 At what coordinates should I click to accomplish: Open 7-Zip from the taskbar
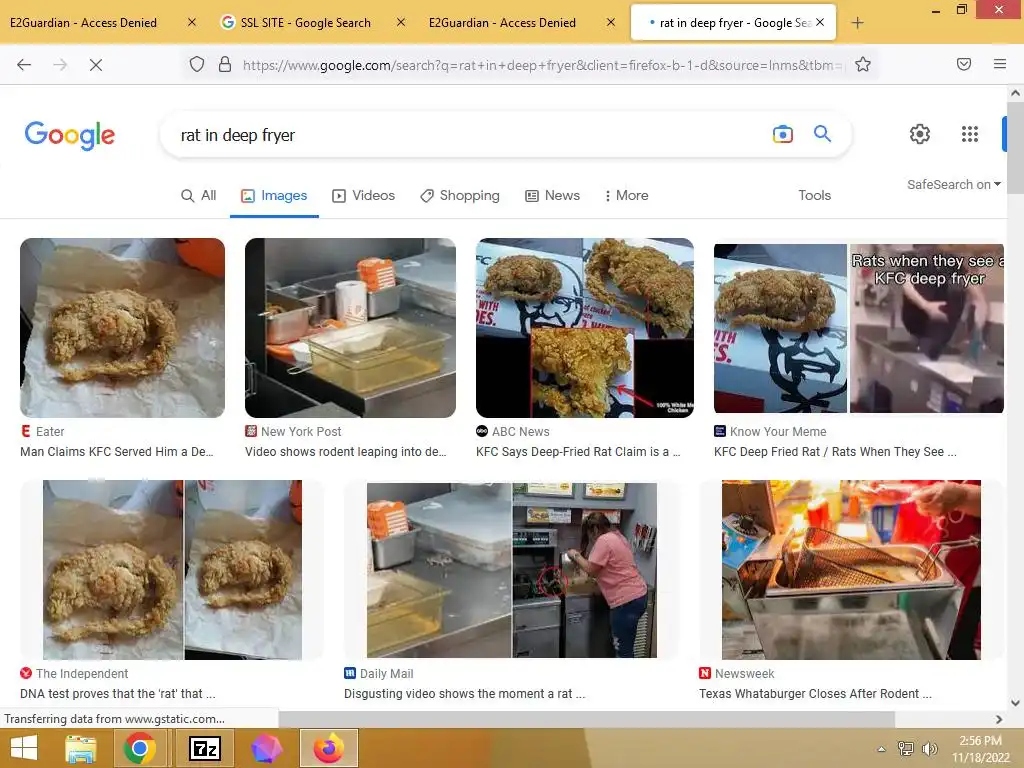204,748
